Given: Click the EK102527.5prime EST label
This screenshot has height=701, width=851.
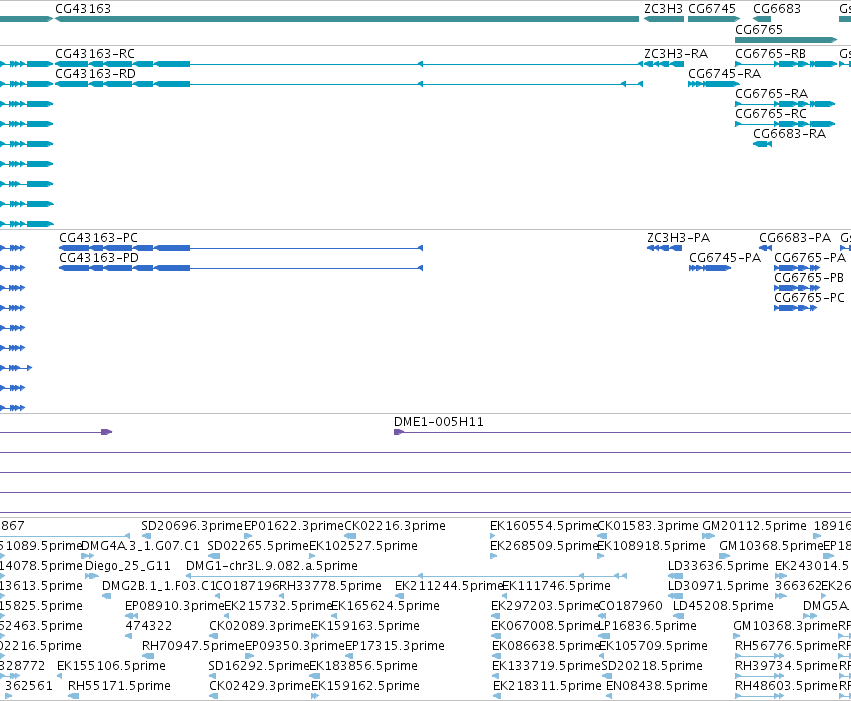Looking at the screenshot, I should [x=364, y=546].
